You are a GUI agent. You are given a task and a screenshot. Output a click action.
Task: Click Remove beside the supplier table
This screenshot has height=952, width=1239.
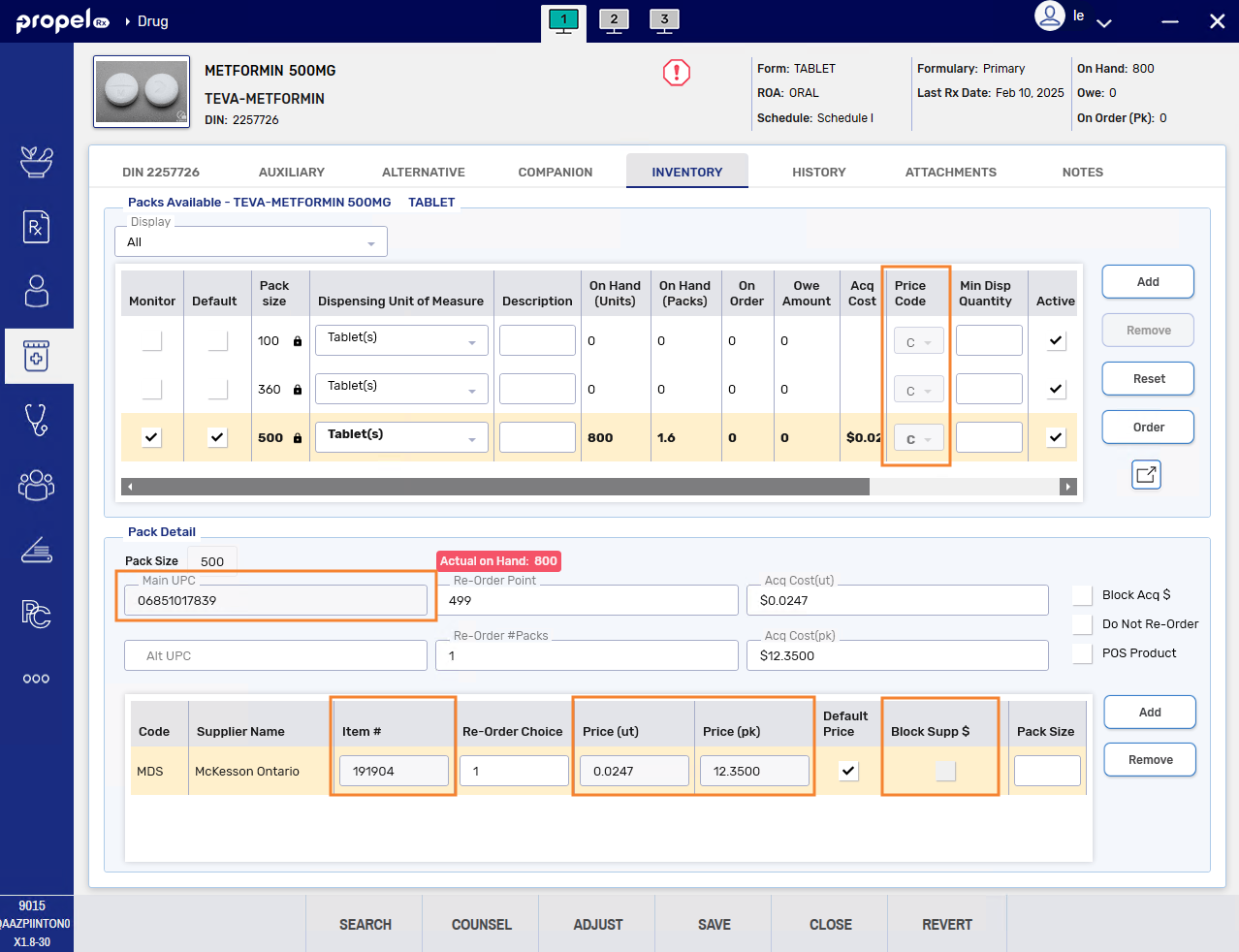point(1150,759)
